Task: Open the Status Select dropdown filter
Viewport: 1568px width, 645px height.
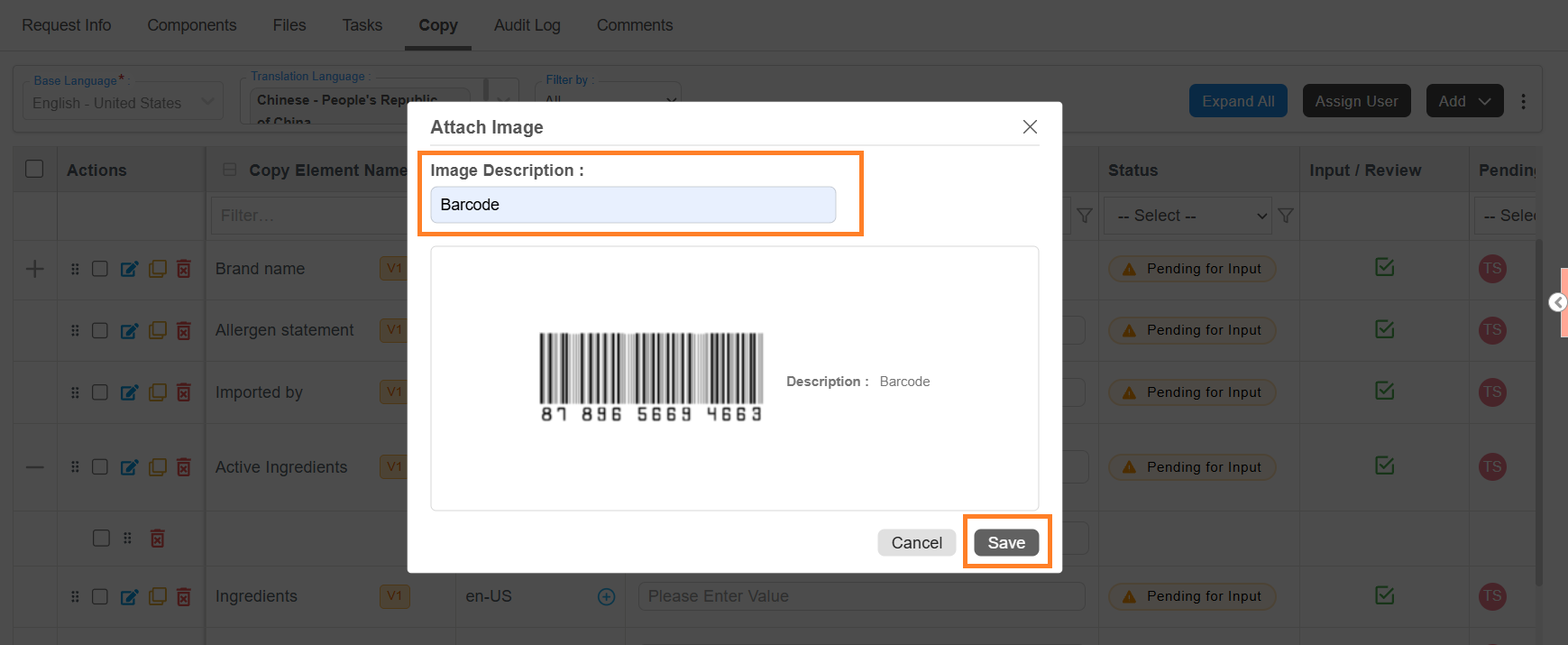Action: (x=1187, y=216)
